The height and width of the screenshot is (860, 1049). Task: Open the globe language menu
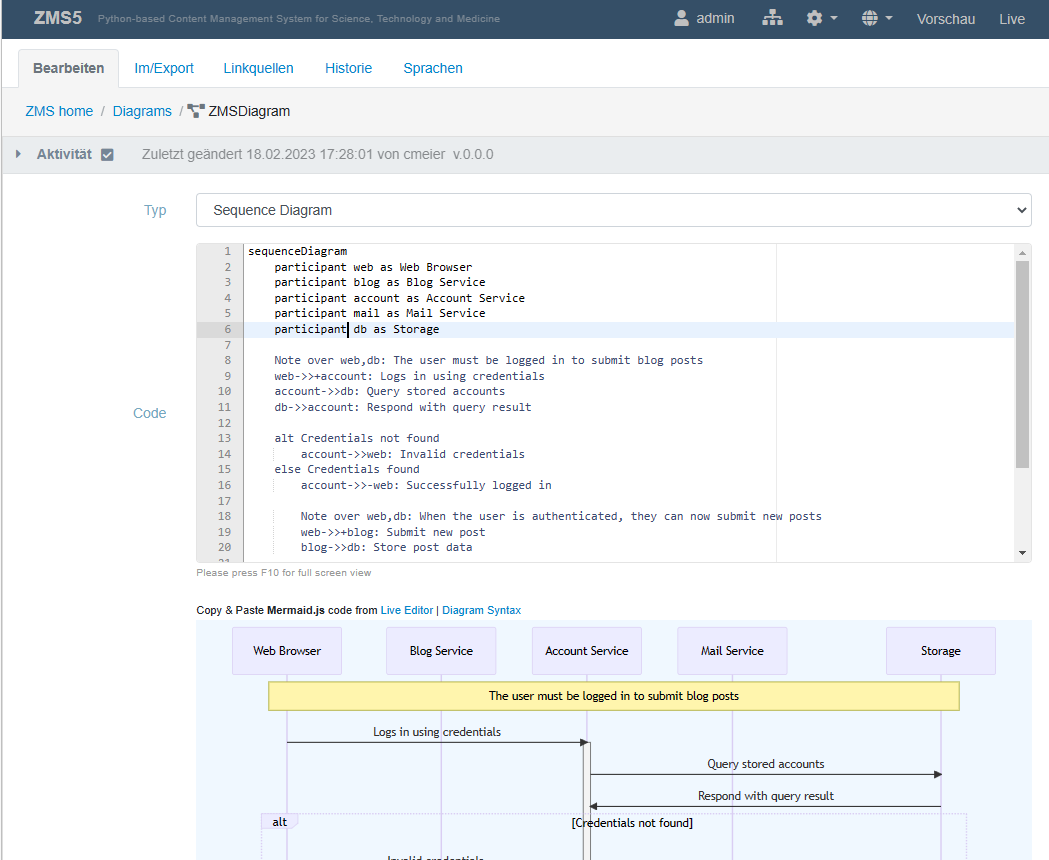coord(870,18)
